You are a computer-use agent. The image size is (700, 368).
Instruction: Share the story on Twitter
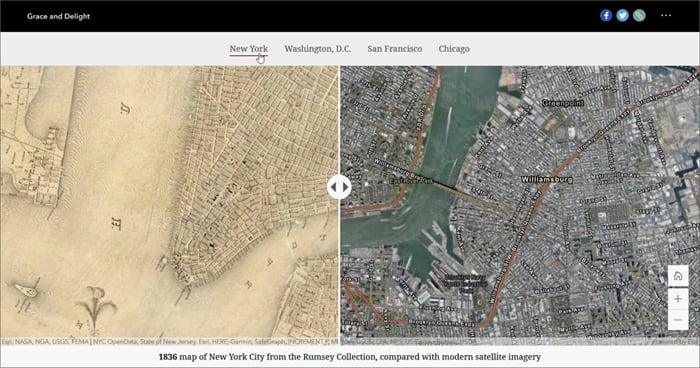(622, 16)
